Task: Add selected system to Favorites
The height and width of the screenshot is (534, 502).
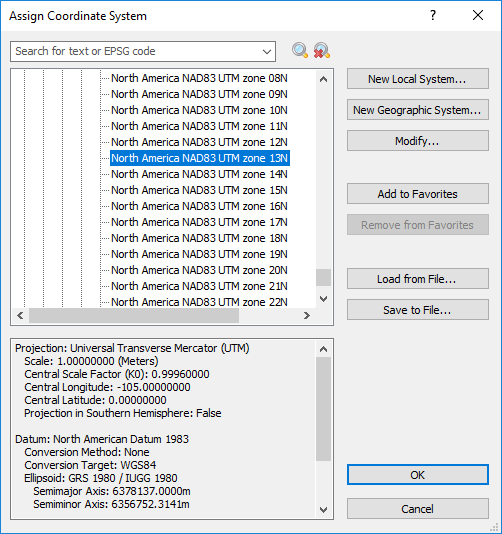Action: click(x=418, y=194)
